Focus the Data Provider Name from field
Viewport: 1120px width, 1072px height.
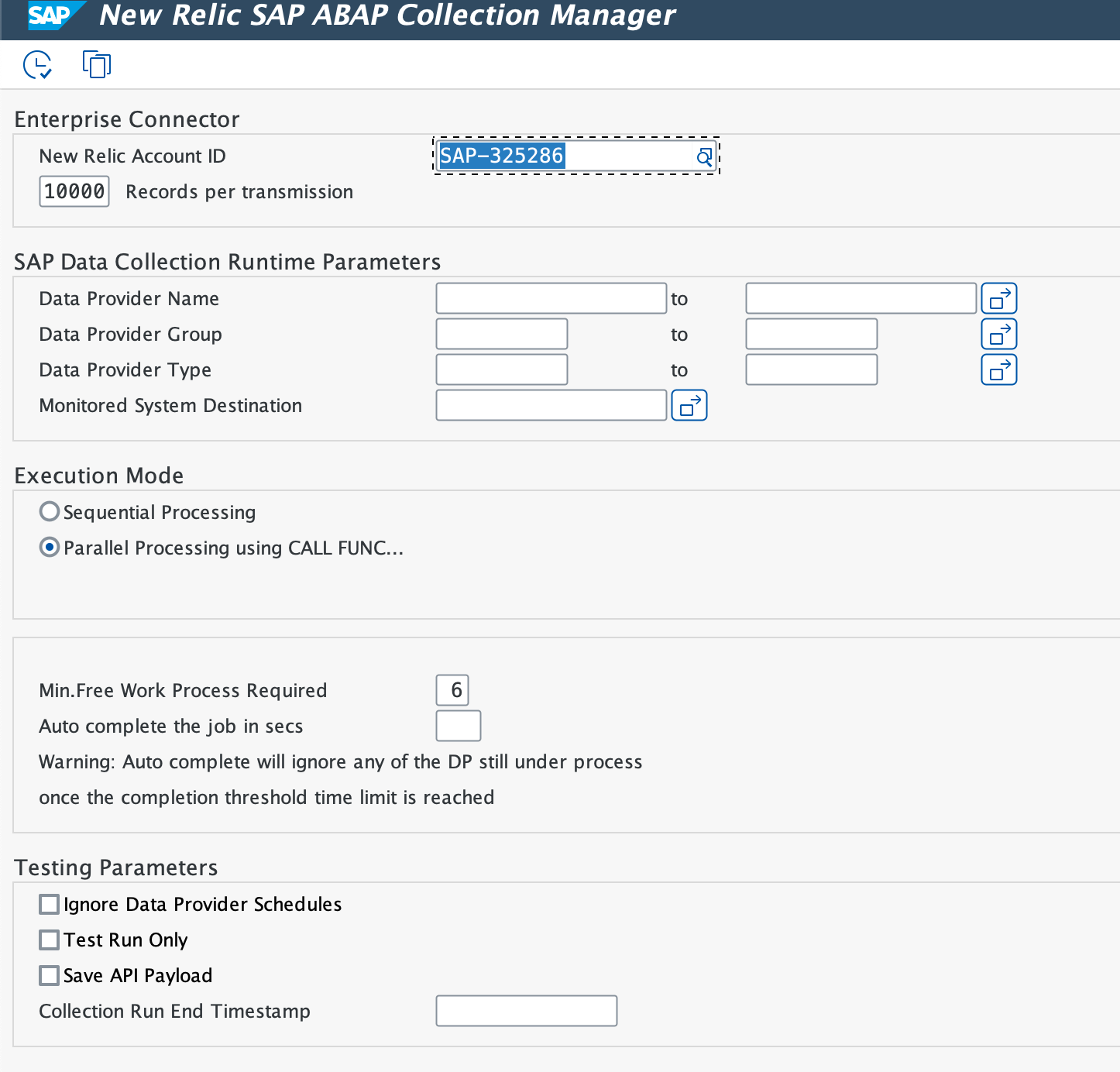[x=551, y=299]
